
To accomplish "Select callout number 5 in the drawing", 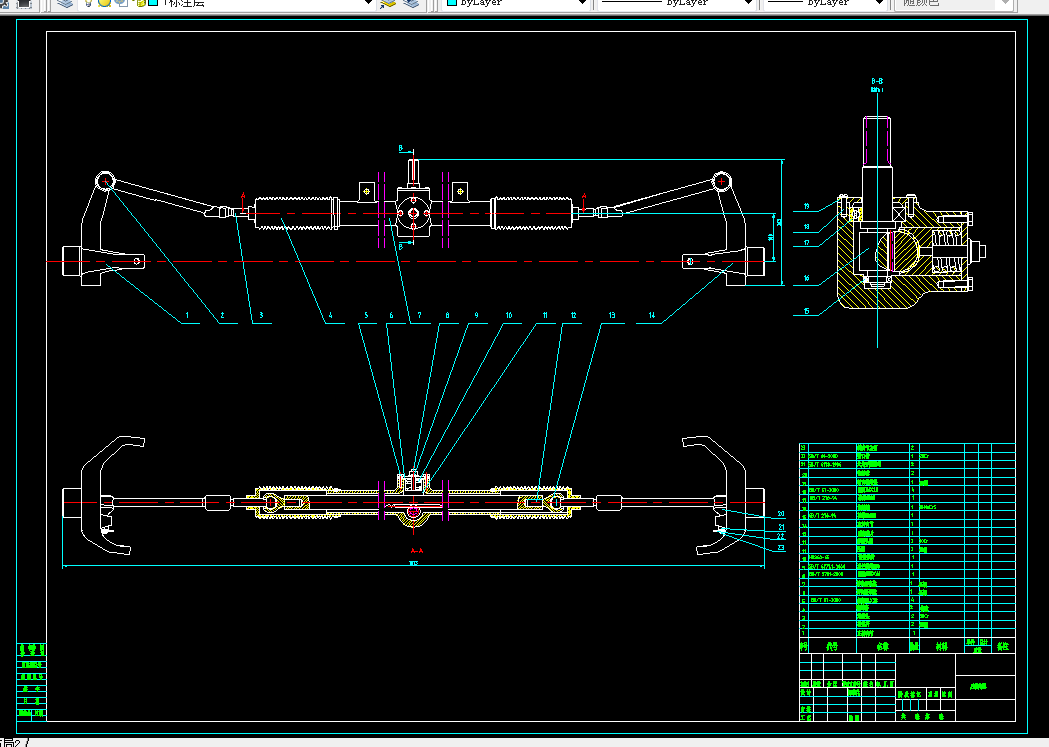I will click(366, 316).
